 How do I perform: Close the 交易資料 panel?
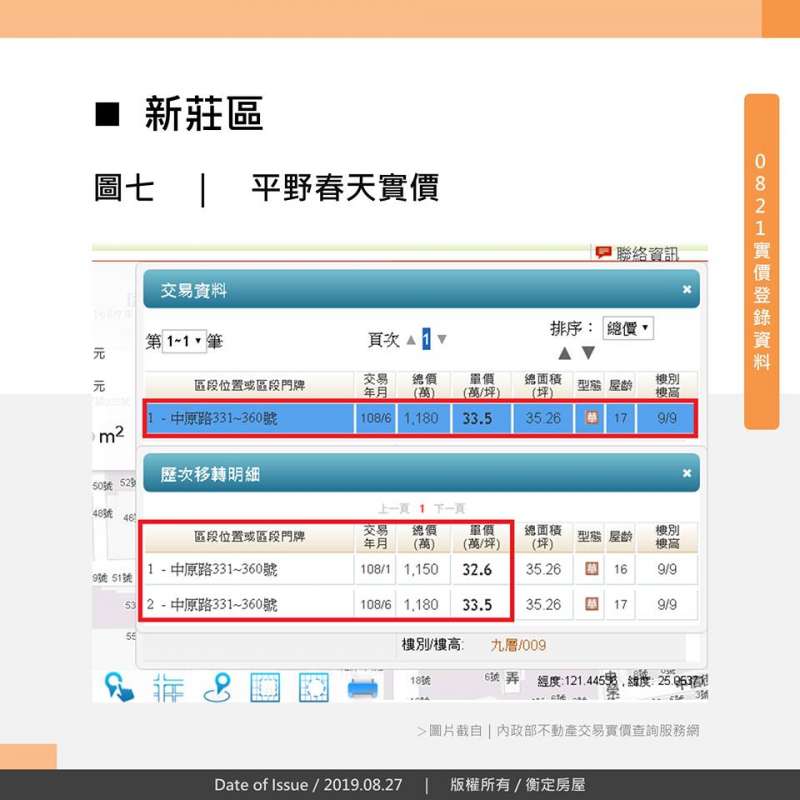[687, 289]
